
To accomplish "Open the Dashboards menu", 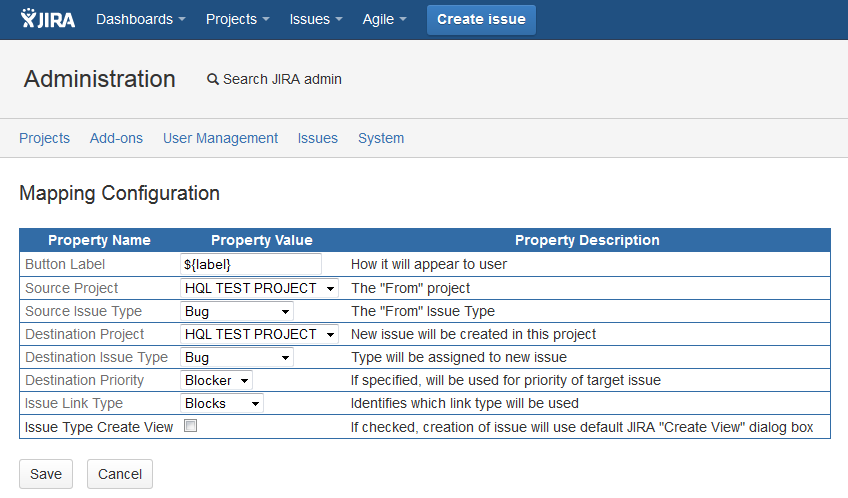I will [x=140, y=19].
